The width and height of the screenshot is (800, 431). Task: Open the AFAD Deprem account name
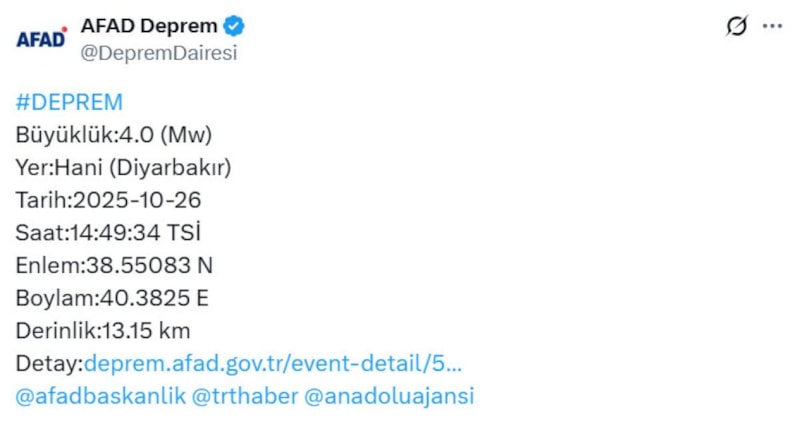pyautogui.click(x=150, y=26)
